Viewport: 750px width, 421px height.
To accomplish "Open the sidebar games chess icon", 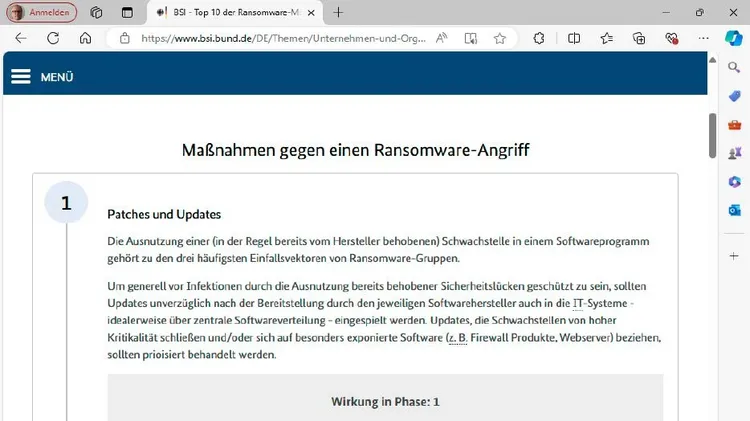I will coord(734,153).
